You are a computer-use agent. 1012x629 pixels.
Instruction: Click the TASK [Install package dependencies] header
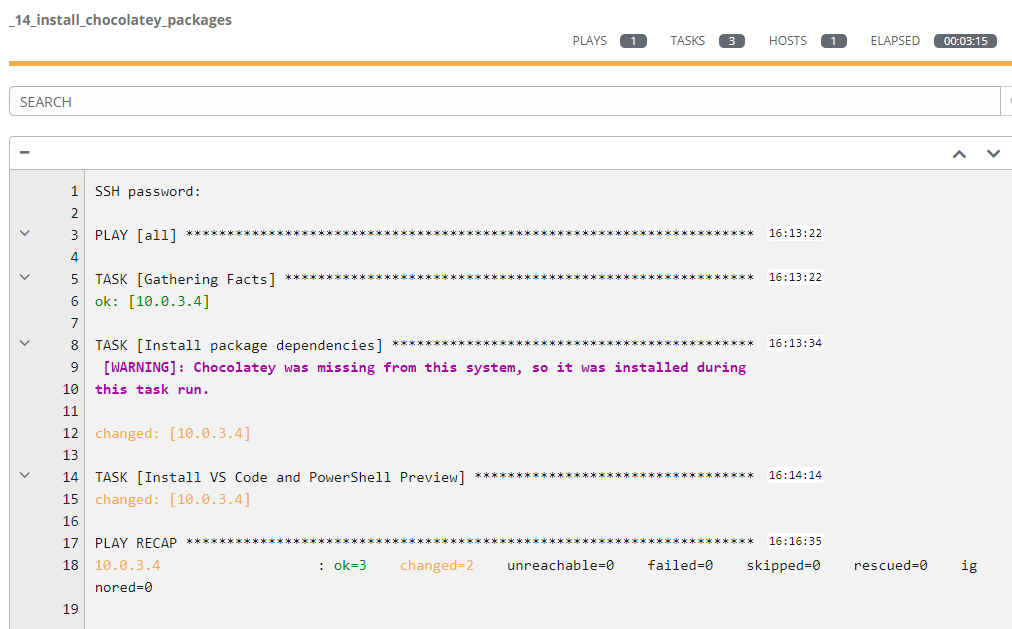click(x=424, y=345)
